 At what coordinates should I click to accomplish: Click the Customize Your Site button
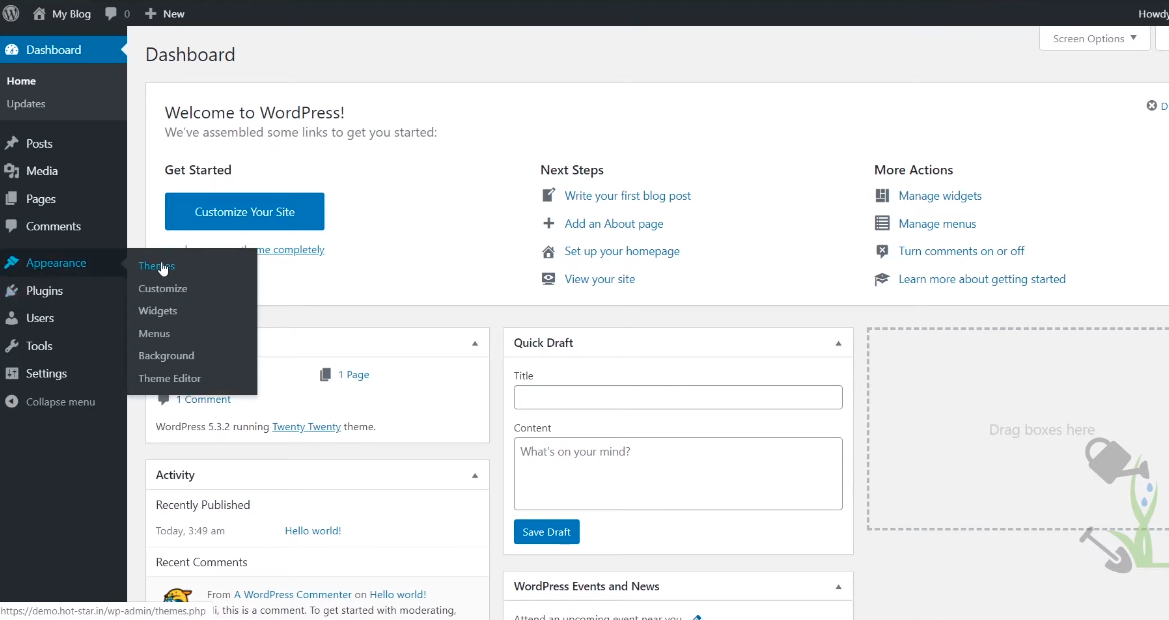click(x=244, y=212)
